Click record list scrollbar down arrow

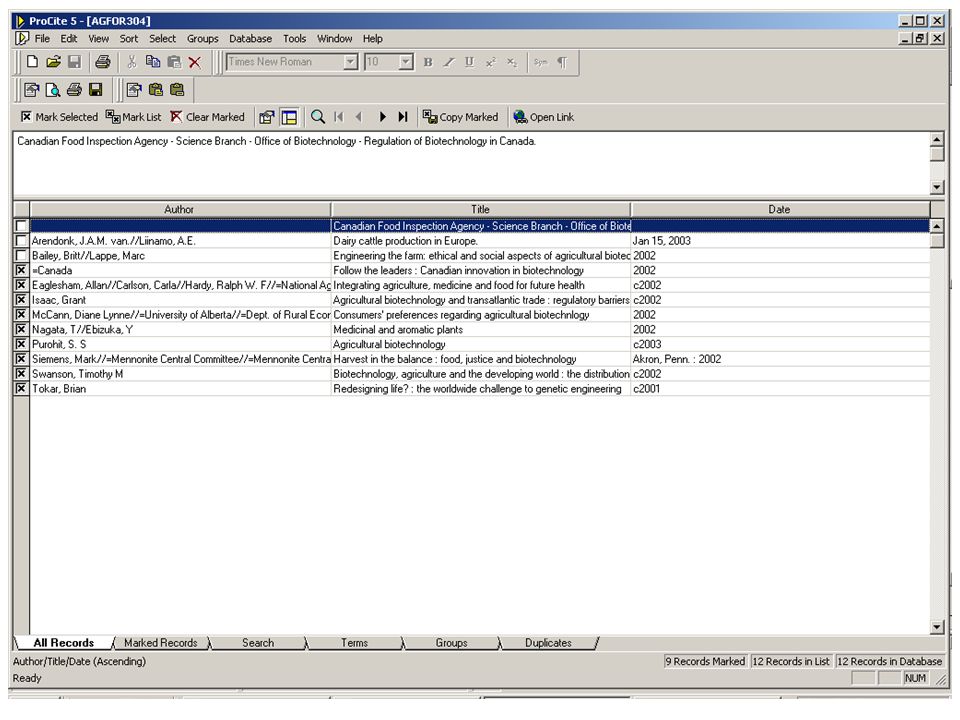point(937,627)
